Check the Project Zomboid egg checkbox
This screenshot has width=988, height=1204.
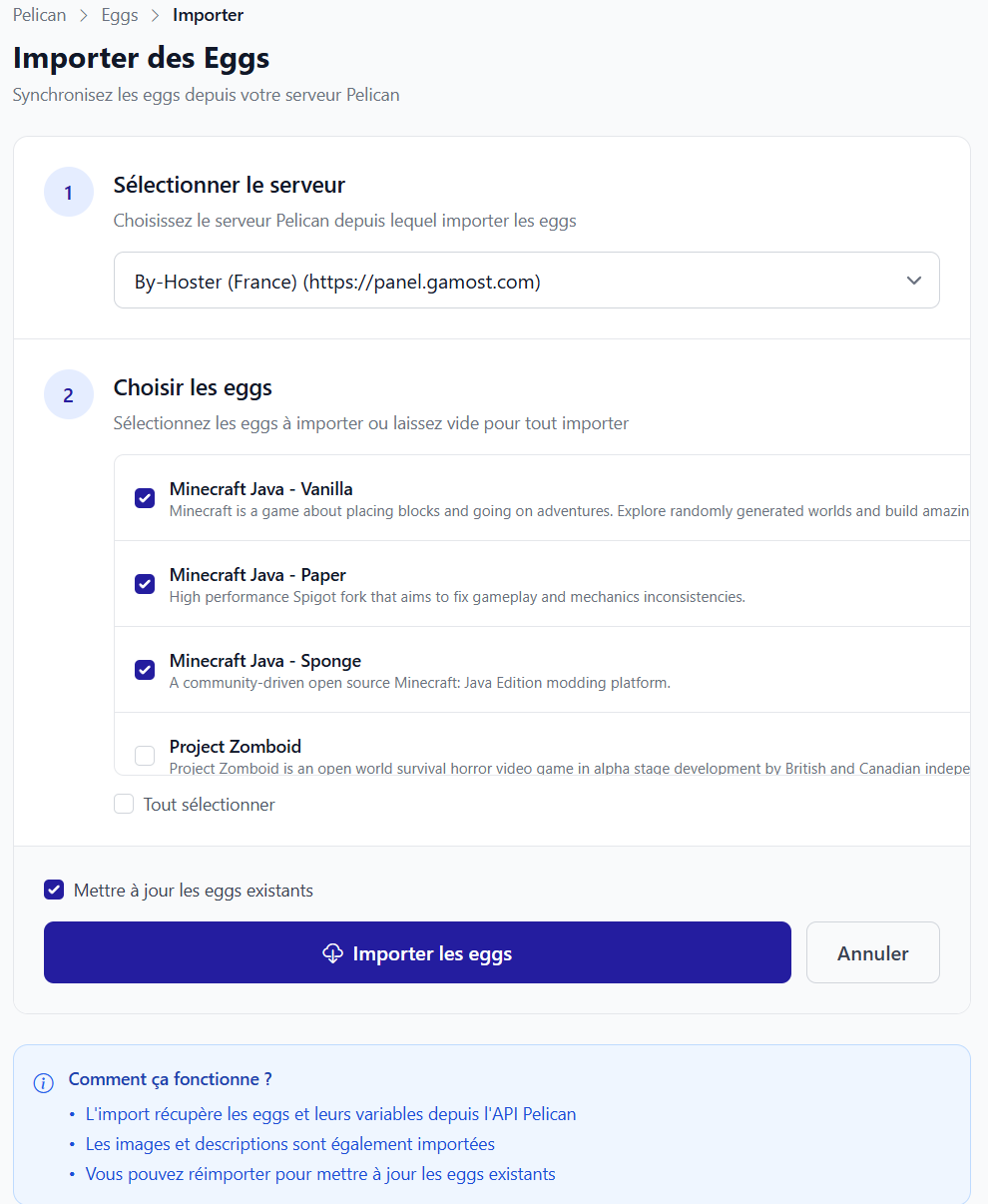click(x=145, y=756)
